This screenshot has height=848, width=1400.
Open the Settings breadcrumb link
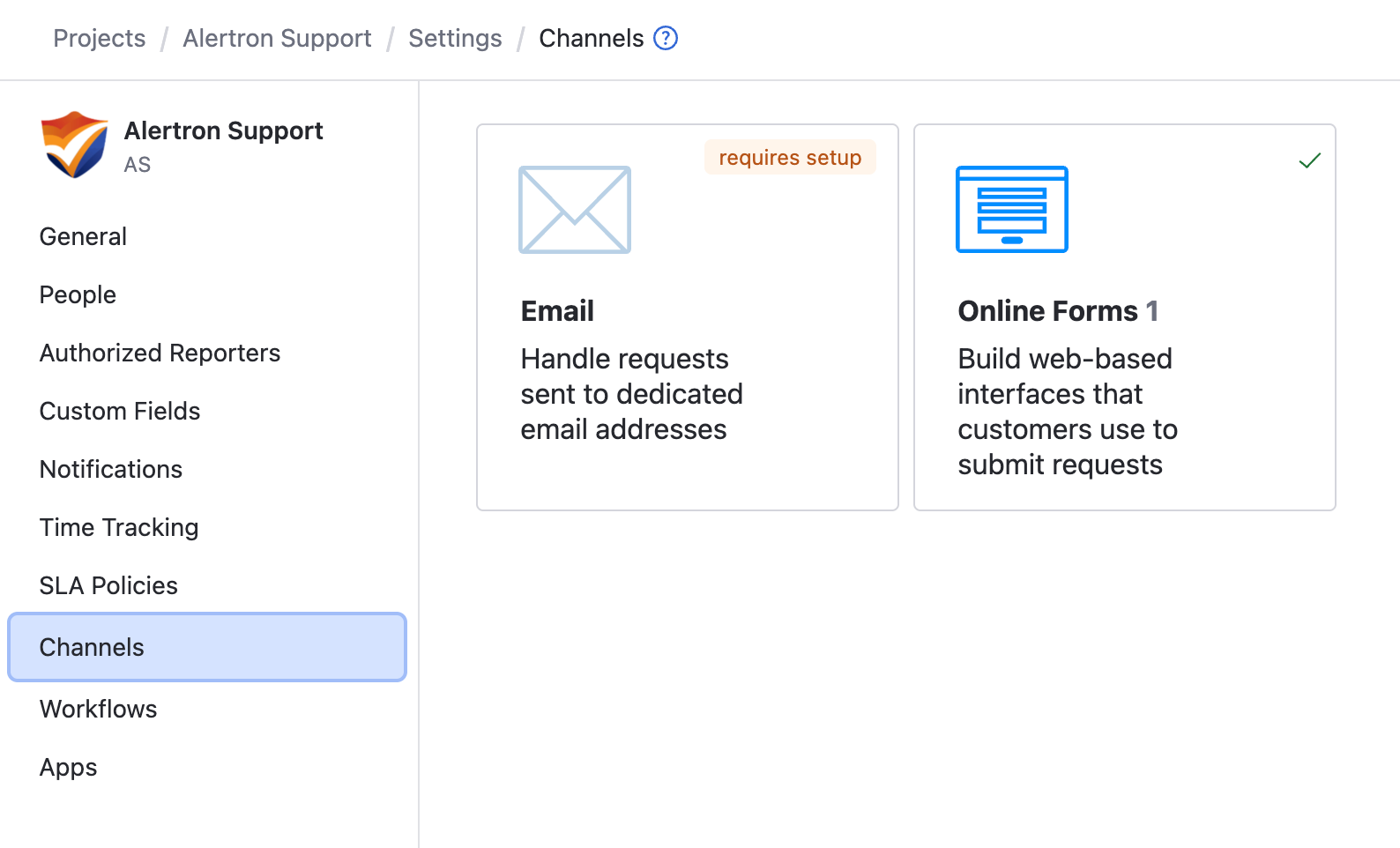[455, 38]
